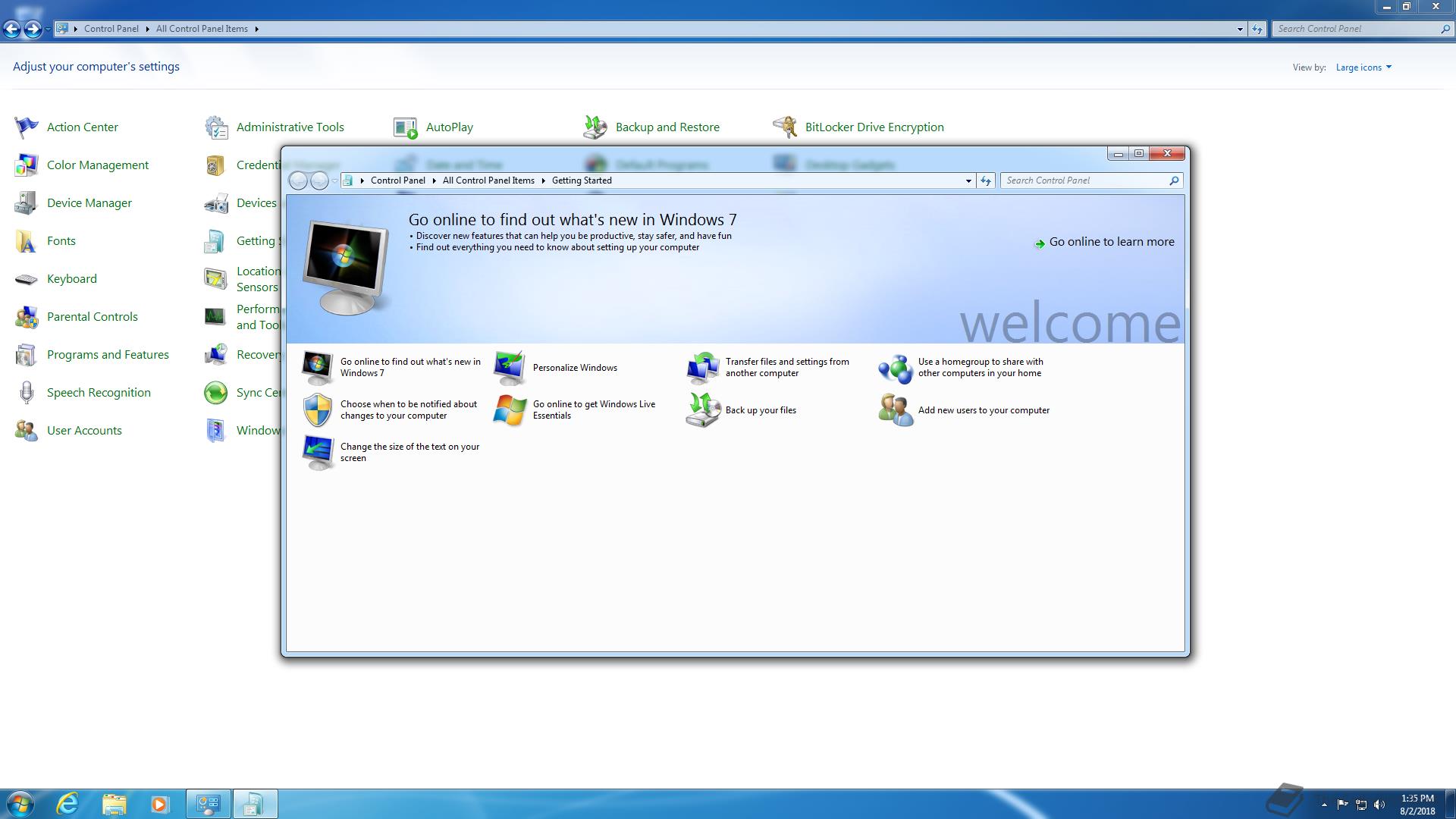1456x819 pixels.
Task: Click volume speaker tray icon
Action: [x=1379, y=805]
